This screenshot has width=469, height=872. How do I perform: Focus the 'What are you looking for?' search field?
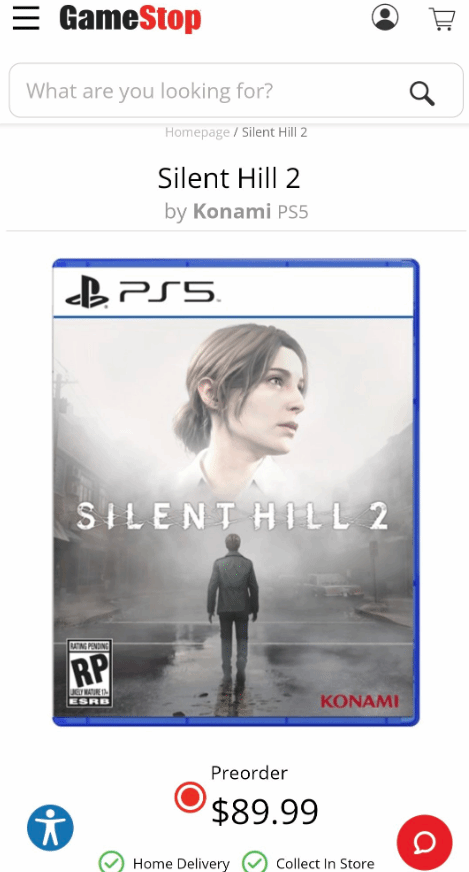pos(236,90)
